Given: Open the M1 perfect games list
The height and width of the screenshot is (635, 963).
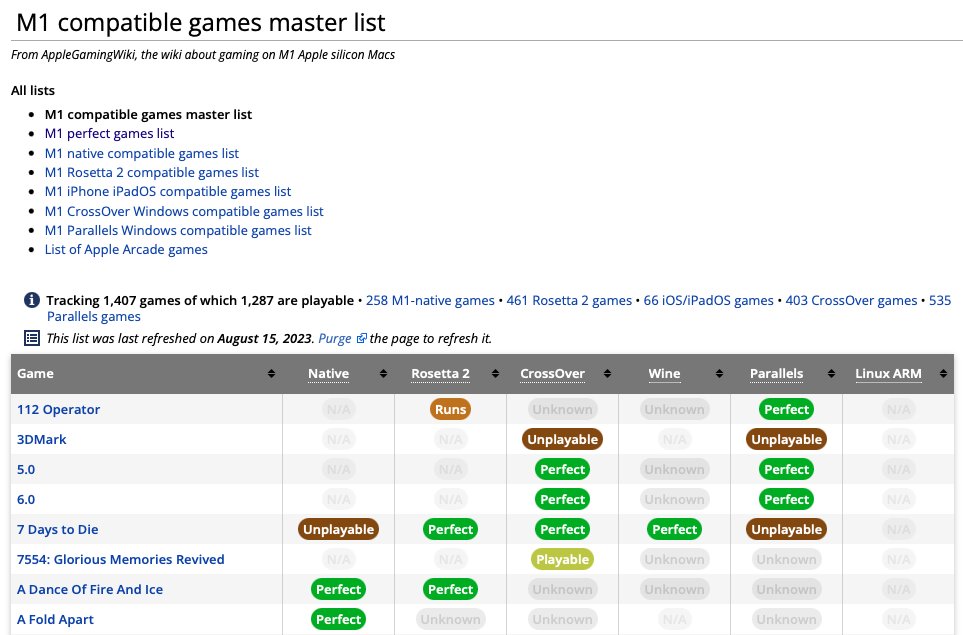Looking at the screenshot, I should pyautogui.click(x=109, y=133).
